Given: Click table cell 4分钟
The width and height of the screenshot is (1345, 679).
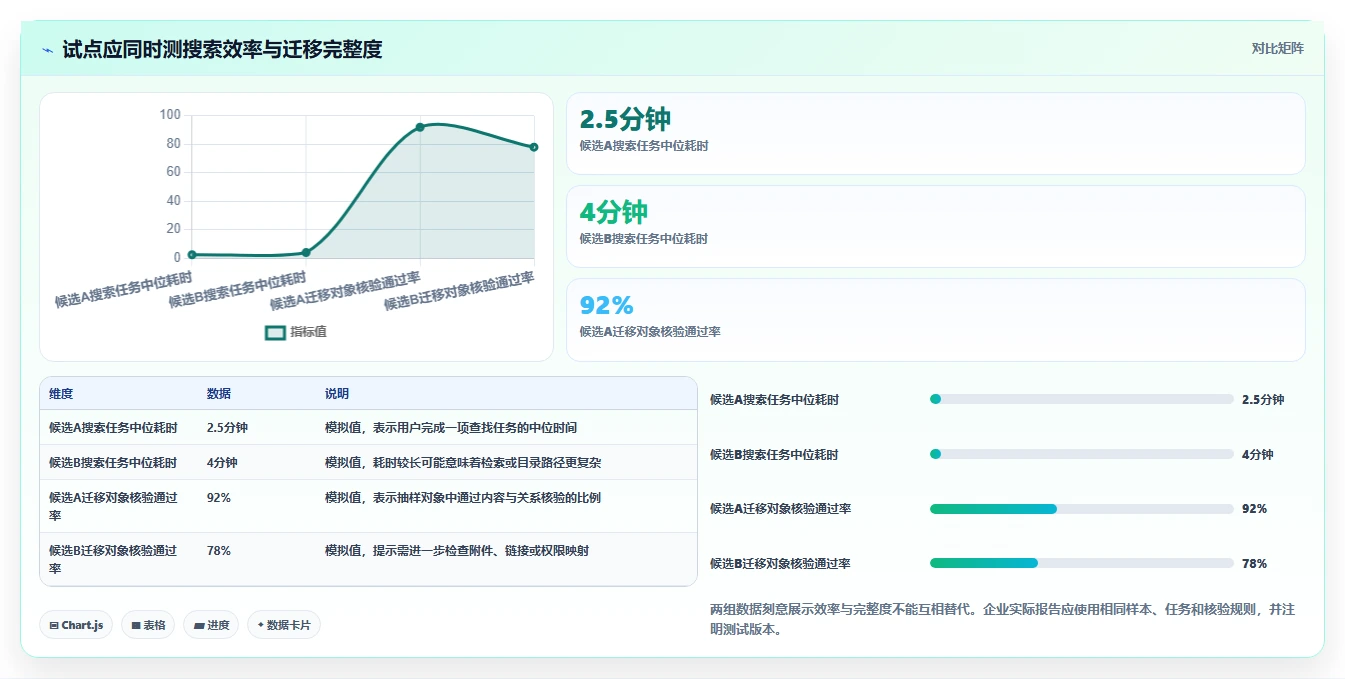Looking at the screenshot, I should pos(222,463).
